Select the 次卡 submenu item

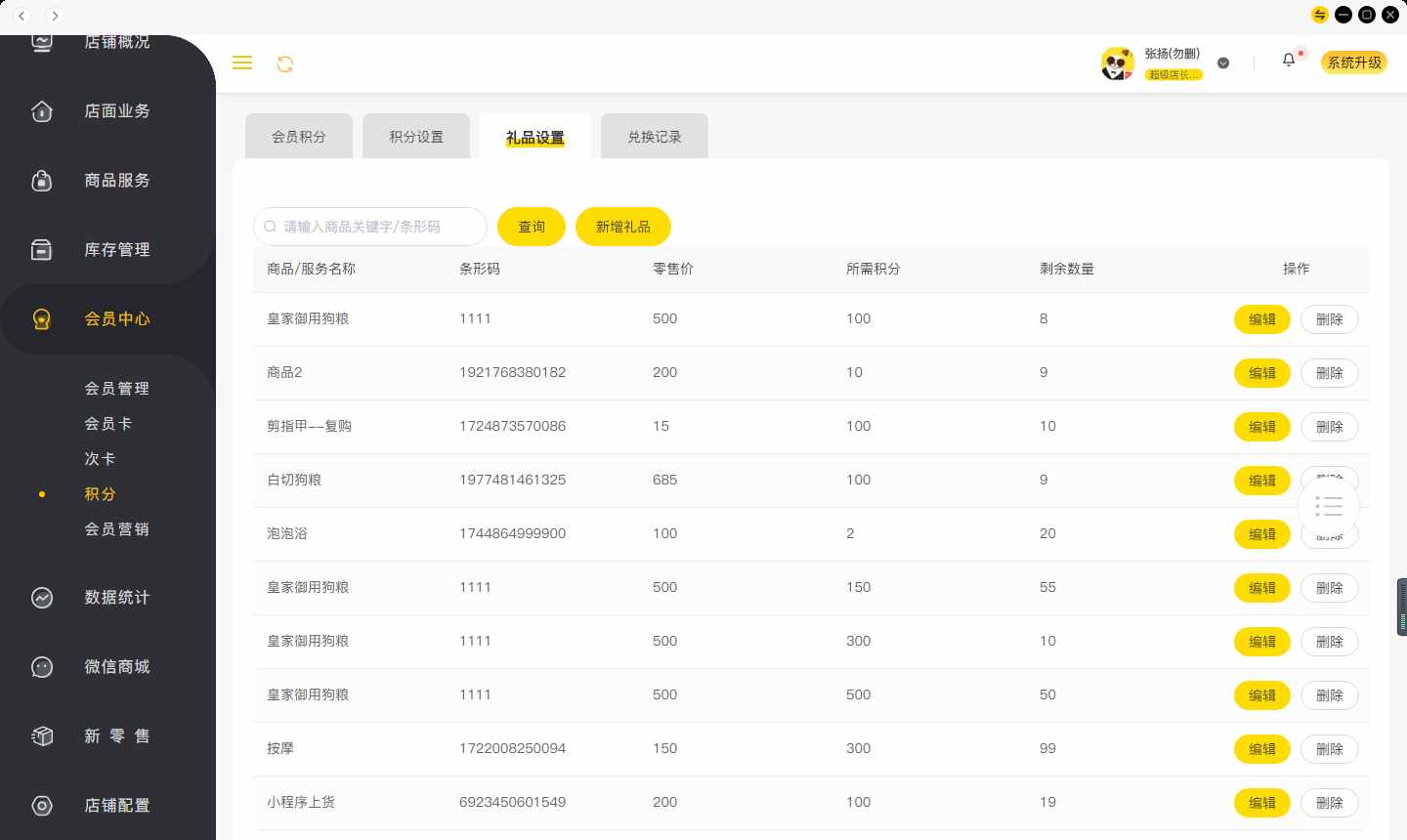100,459
